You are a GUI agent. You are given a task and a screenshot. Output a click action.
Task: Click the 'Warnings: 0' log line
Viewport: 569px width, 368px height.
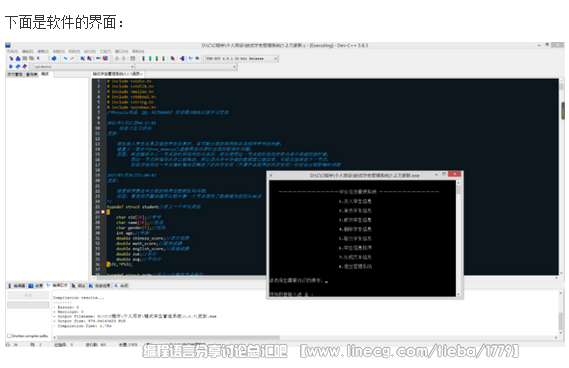coord(68,312)
